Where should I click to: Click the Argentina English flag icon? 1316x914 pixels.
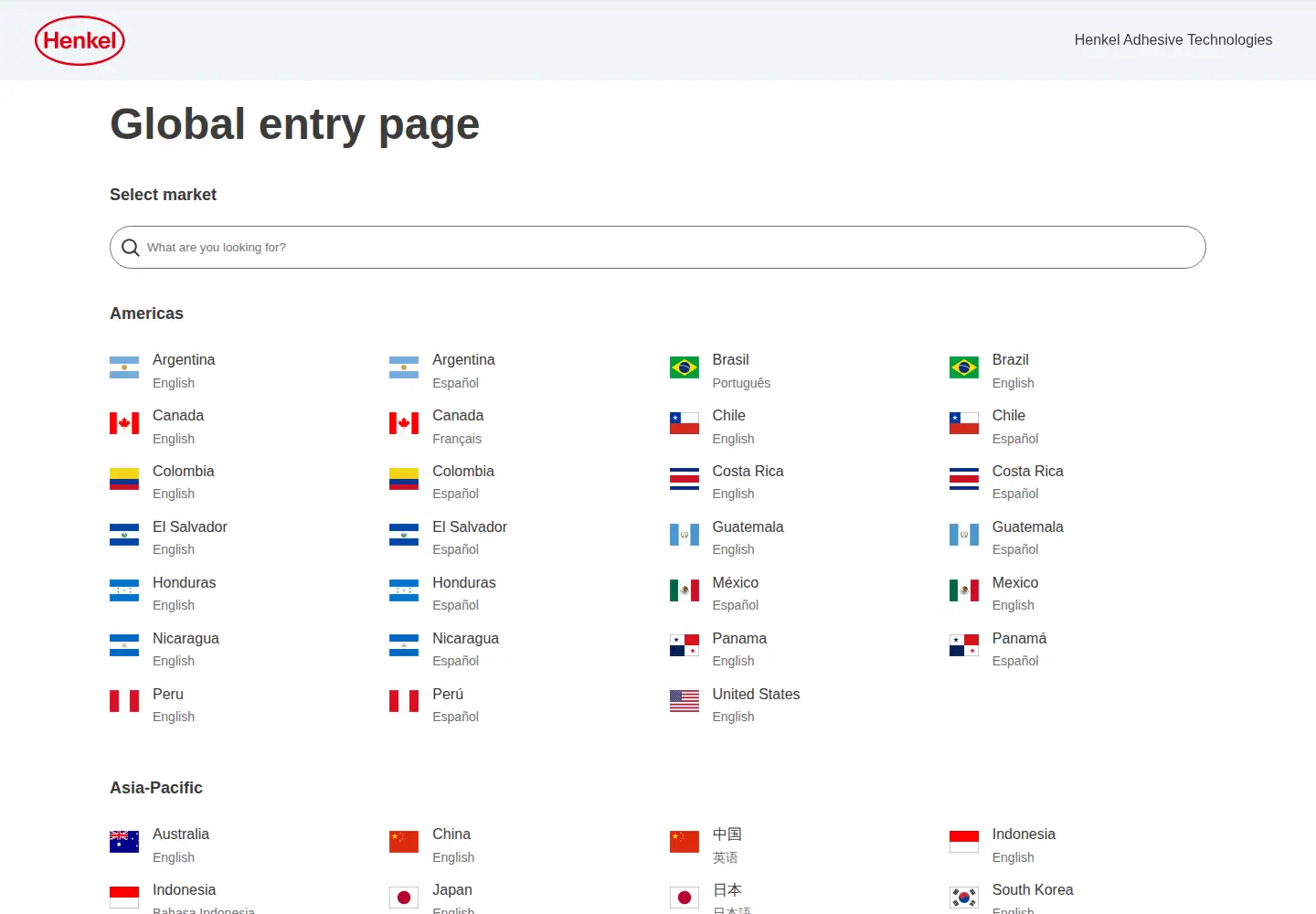click(124, 367)
